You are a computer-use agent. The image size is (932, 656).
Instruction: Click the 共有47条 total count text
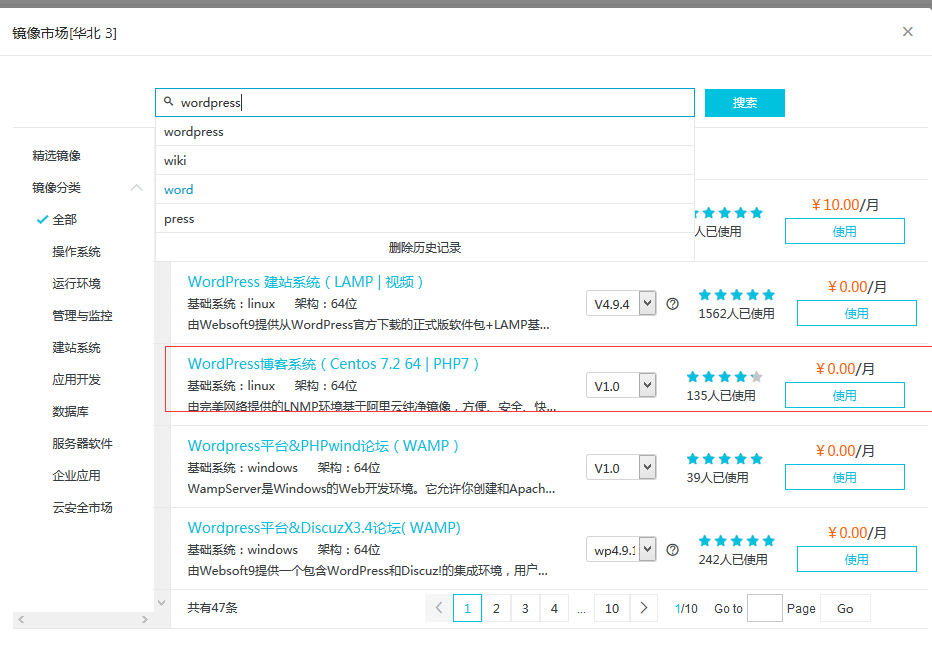tap(212, 608)
